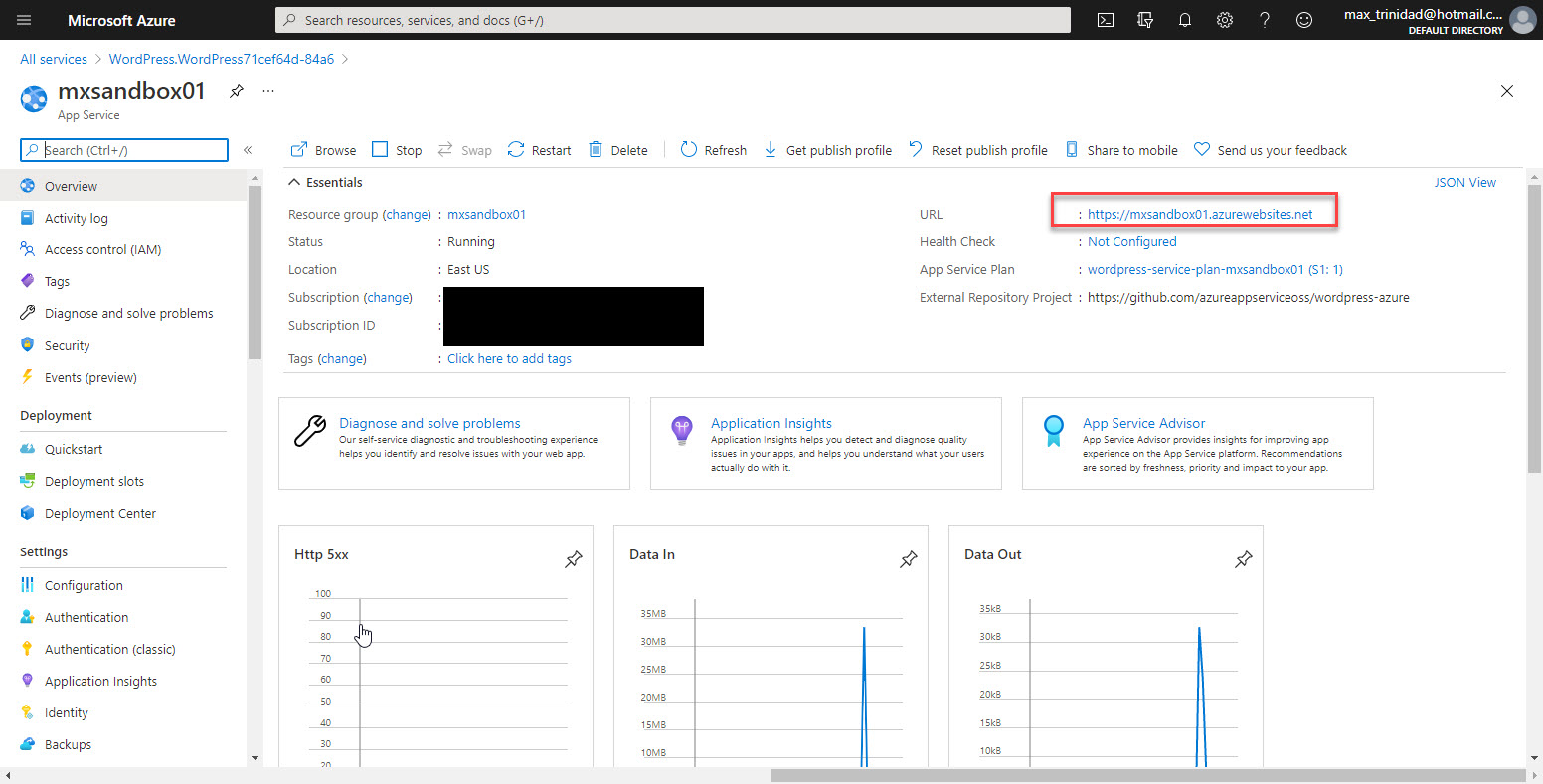Screen dimensions: 1543x784
Task: Open Application Insights card
Action: [x=826, y=443]
